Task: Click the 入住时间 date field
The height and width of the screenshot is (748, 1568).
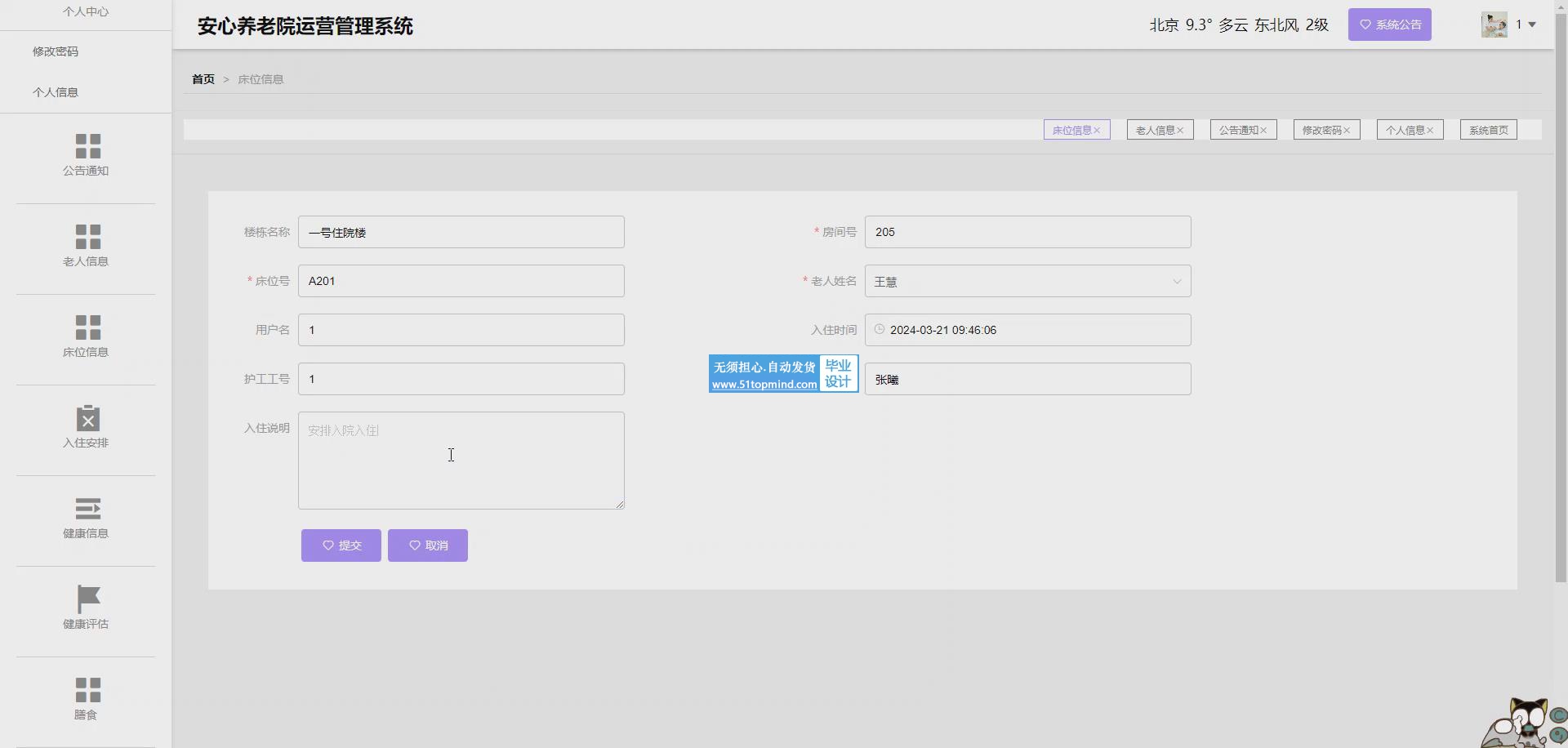Action: 1028,330
